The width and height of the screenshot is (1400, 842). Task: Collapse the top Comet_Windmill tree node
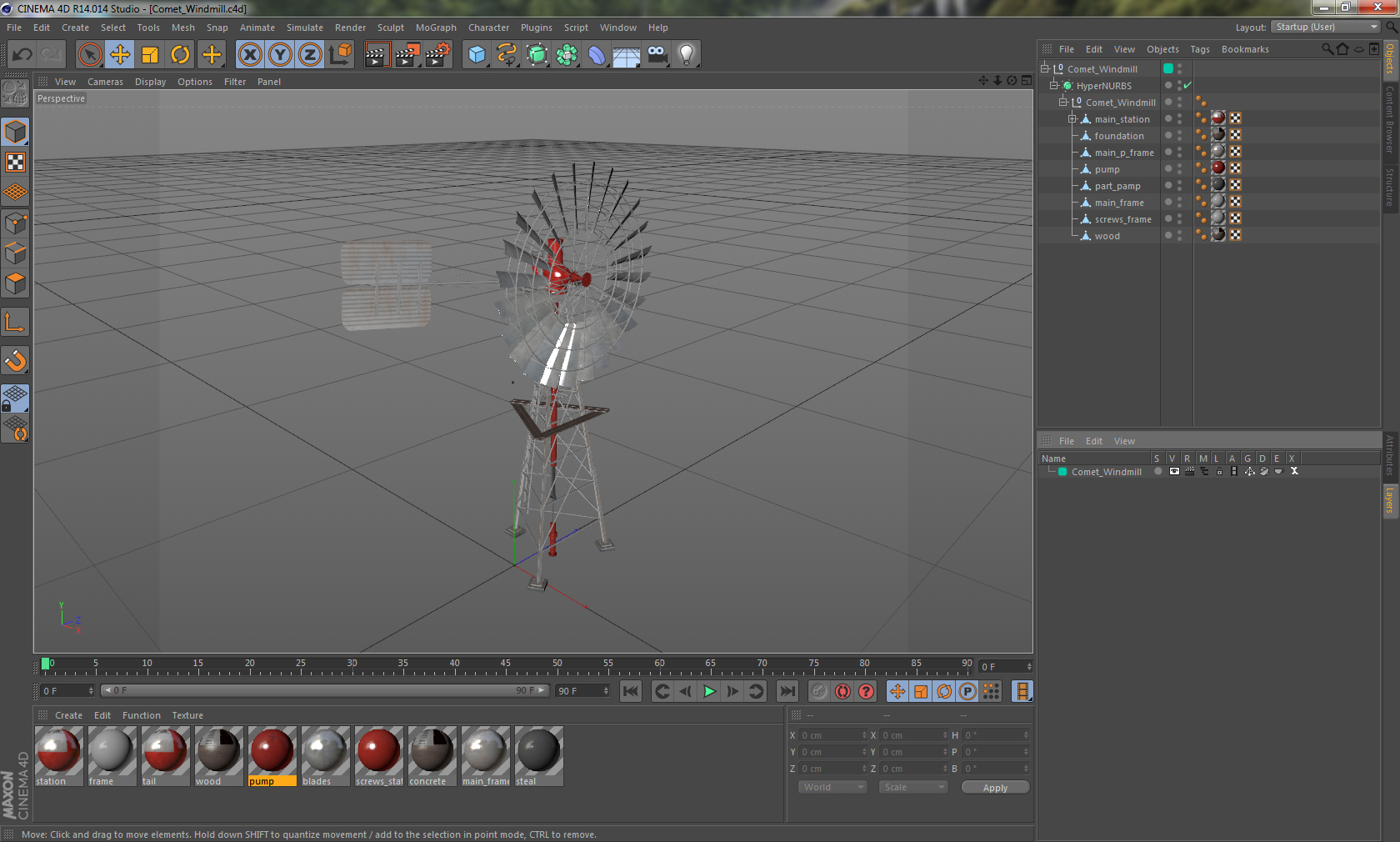[1045, 68]
